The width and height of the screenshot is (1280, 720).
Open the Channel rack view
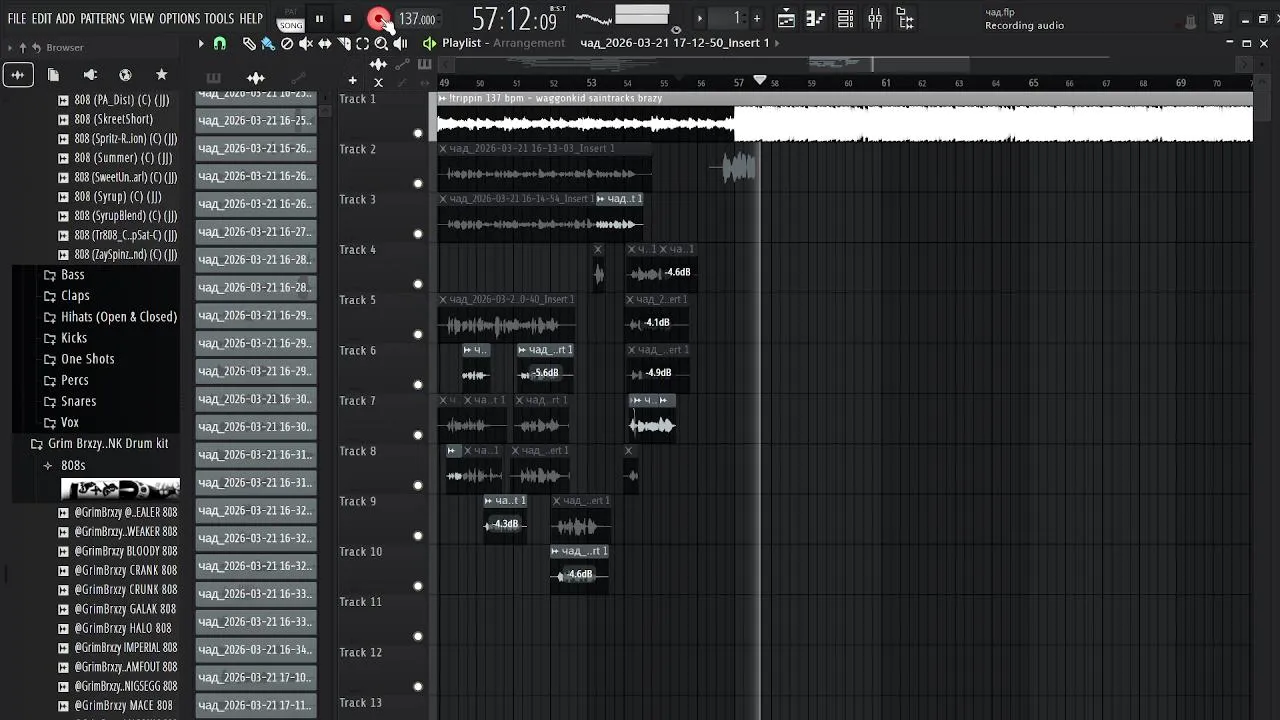pos(846,18)
